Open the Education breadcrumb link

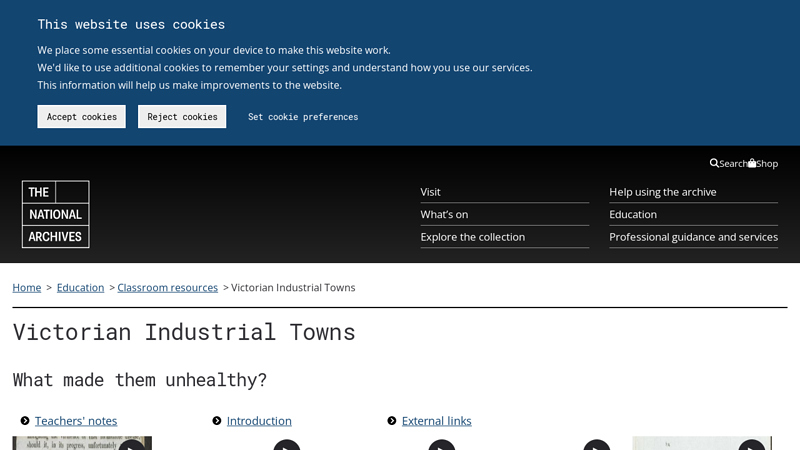click(80, 288)
